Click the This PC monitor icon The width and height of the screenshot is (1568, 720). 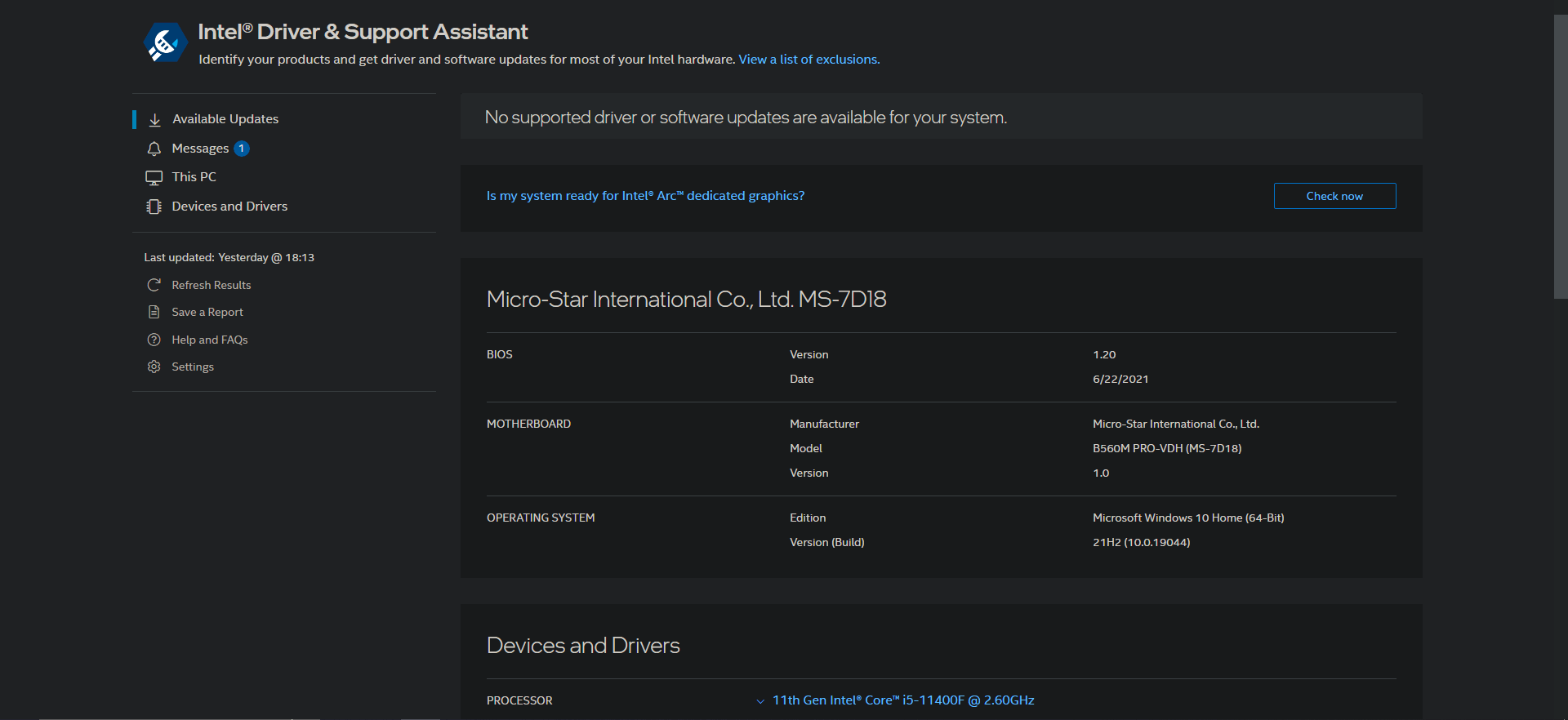154,177
